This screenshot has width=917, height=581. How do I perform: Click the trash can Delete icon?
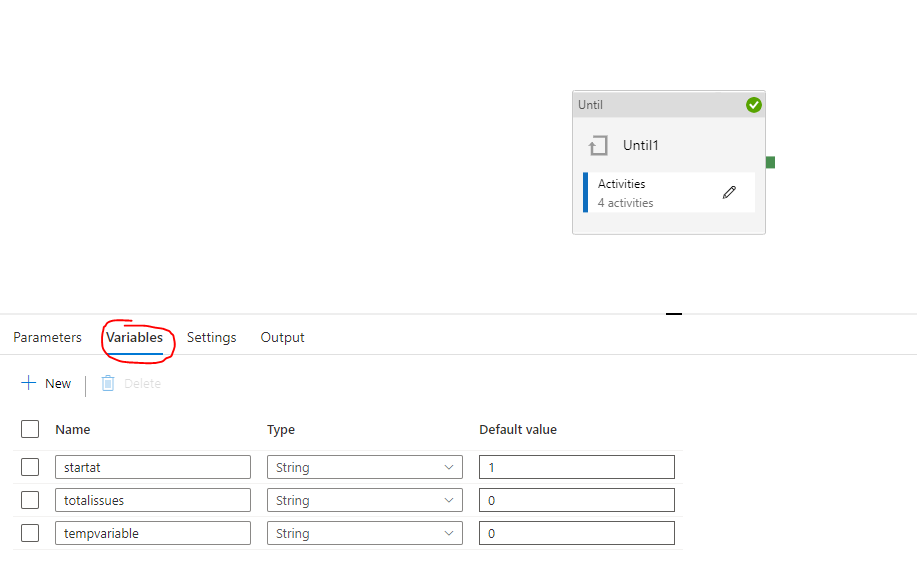pos(108,383)
